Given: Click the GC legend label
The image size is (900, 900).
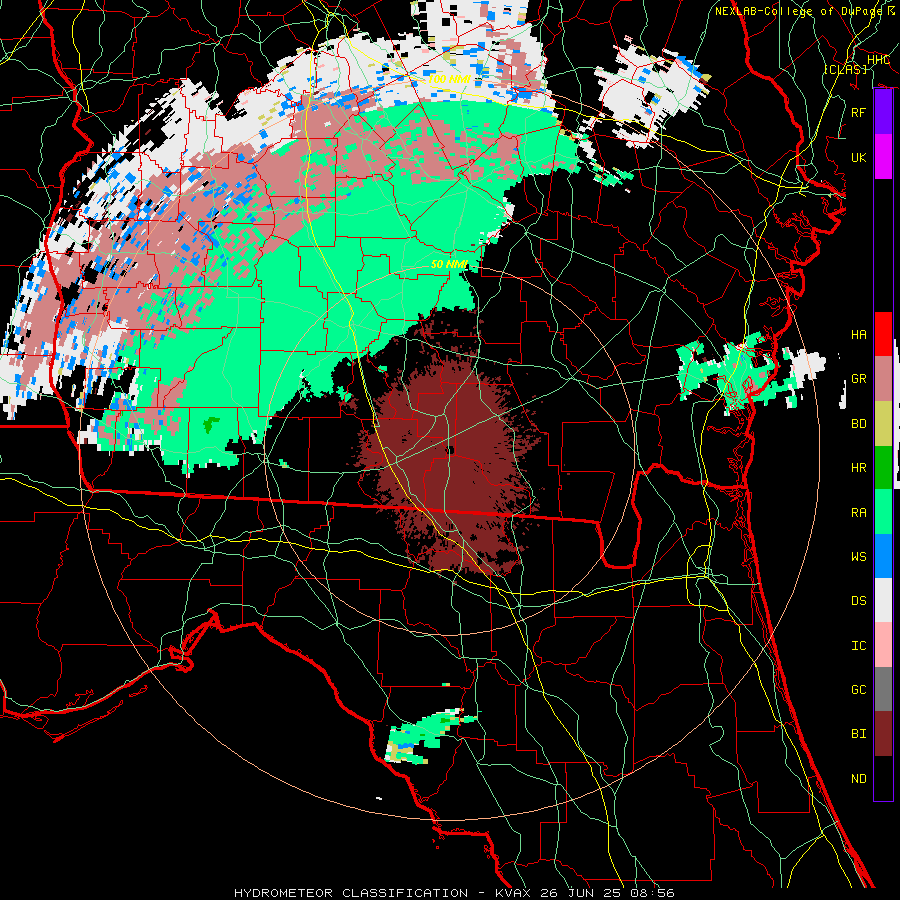Looking at the screenshot, I should coord(858,689).
